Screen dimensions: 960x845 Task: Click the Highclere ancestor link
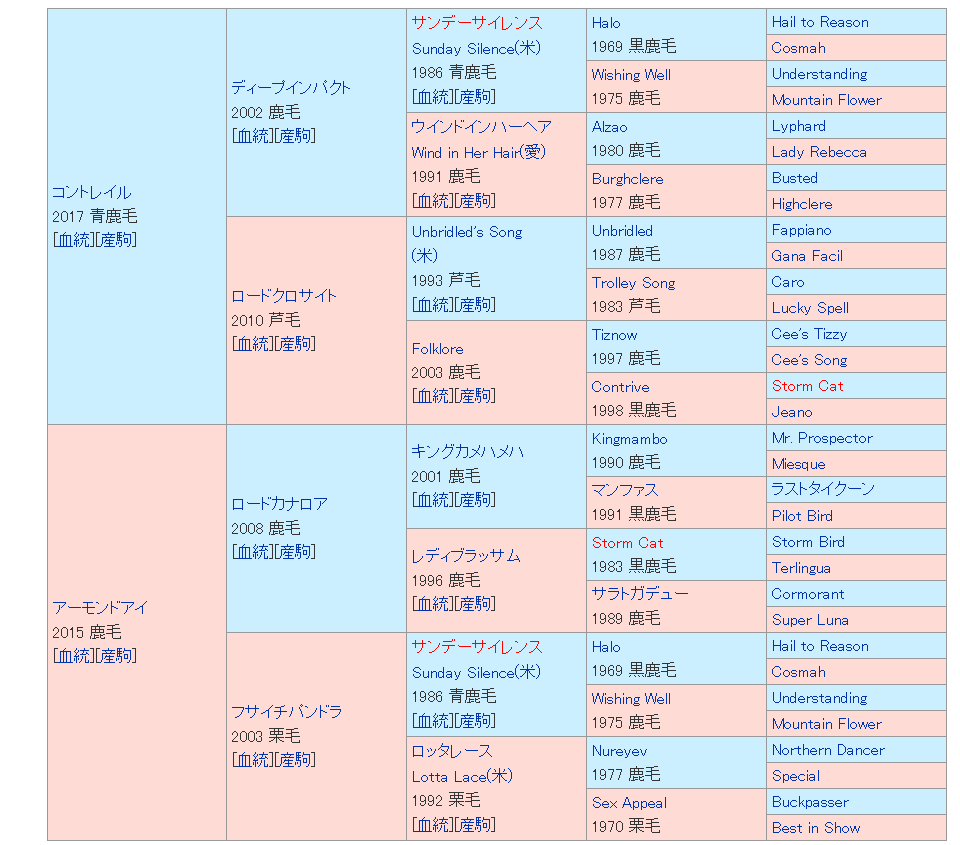(802, 205)
